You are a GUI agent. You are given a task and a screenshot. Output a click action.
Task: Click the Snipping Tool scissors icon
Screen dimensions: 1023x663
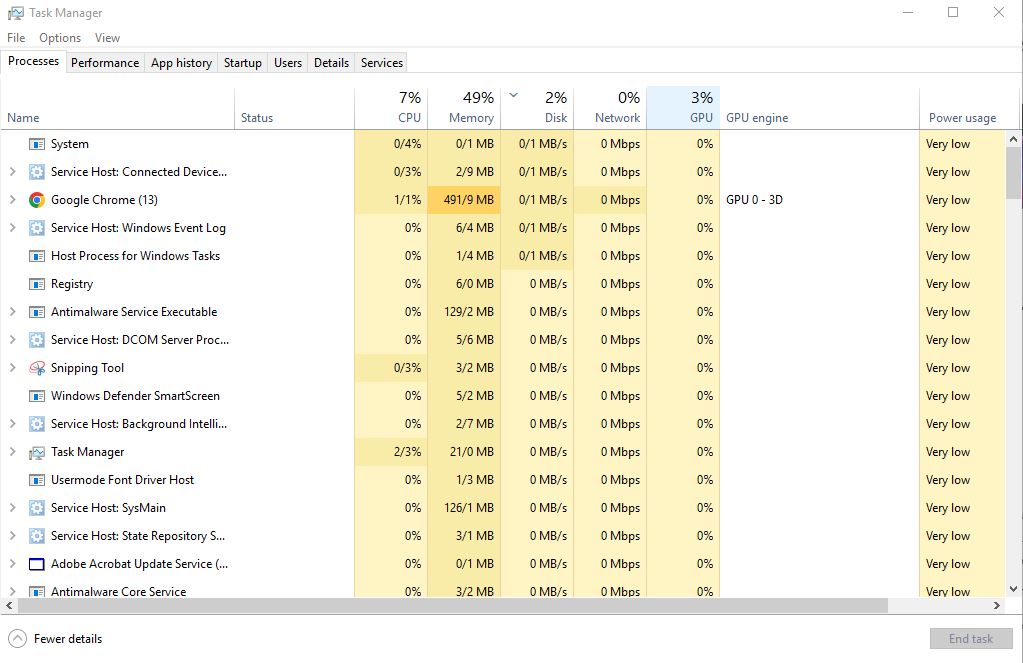coord(37,368)
